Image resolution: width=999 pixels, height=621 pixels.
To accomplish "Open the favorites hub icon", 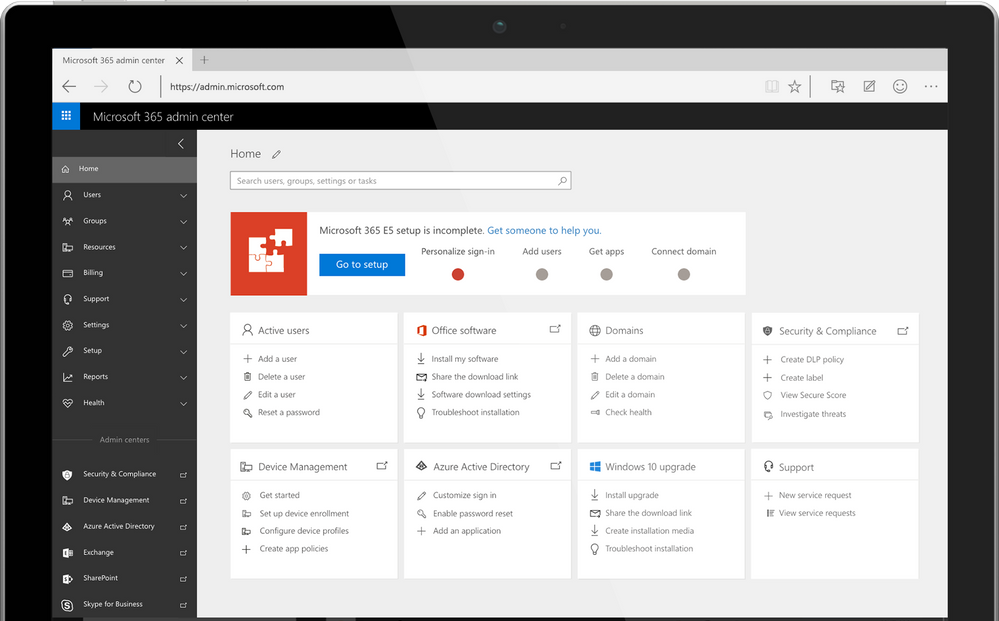I will (x=838, y=86).
